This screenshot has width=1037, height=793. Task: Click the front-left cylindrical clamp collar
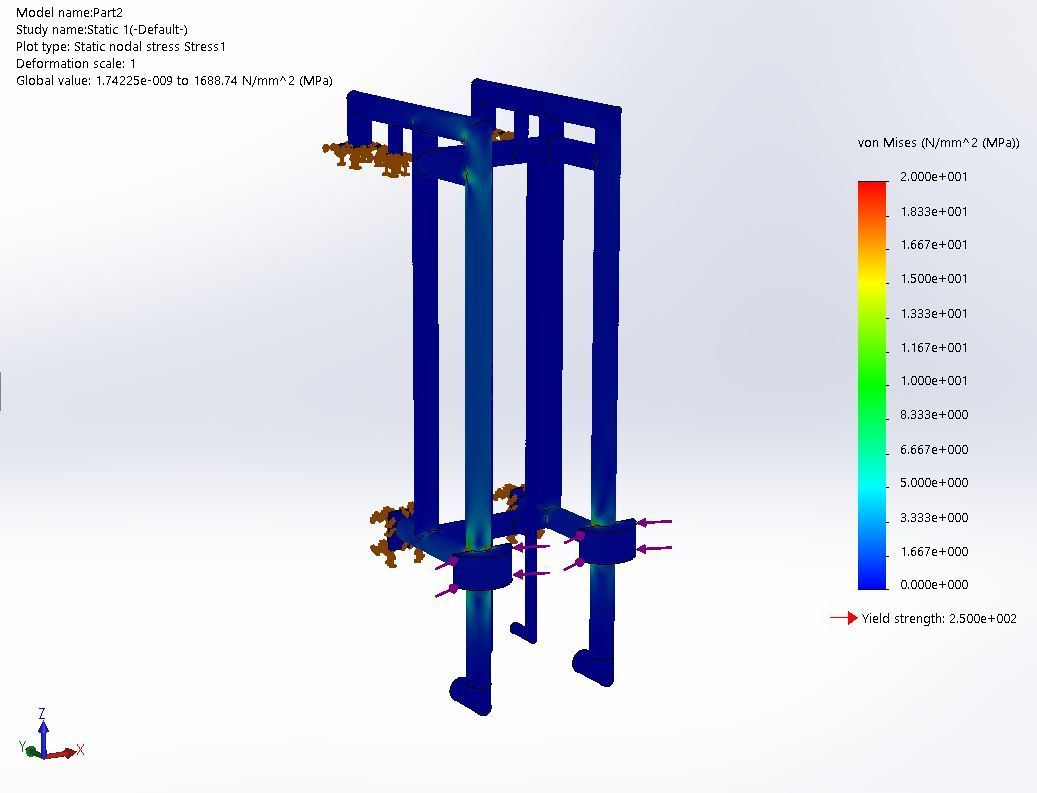[x=483, y=567]
